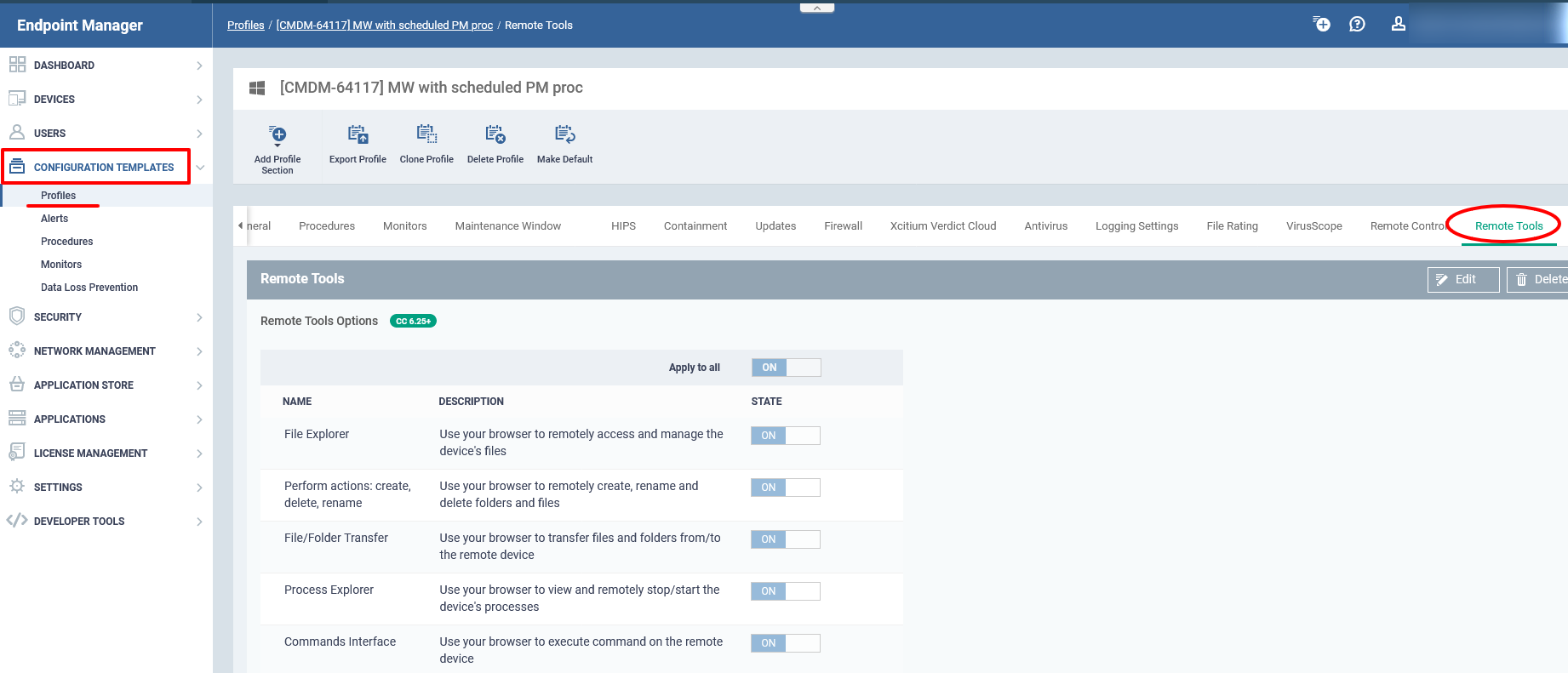Click the Applications icon in sidebar

17,419
